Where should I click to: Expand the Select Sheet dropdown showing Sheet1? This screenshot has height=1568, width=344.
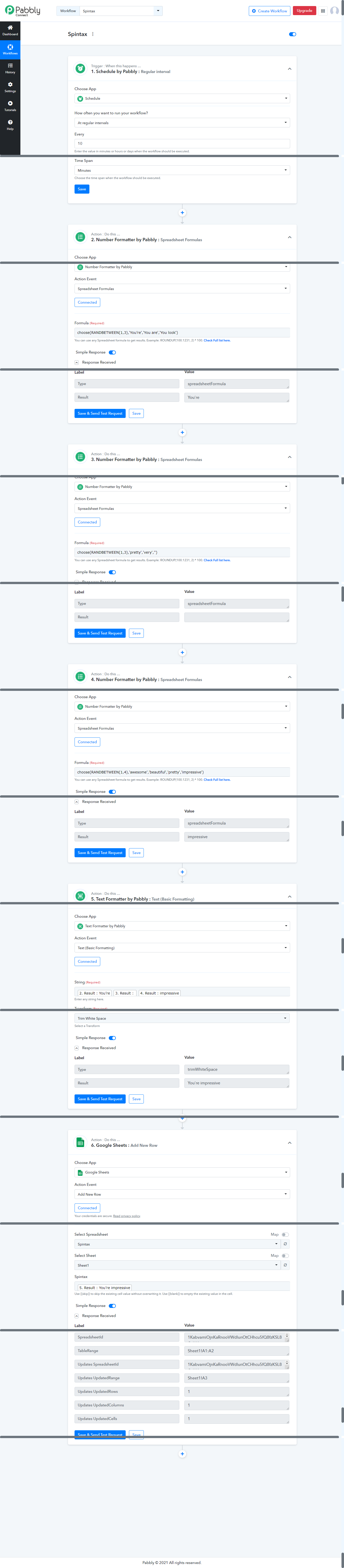(x=177, y=1265)
